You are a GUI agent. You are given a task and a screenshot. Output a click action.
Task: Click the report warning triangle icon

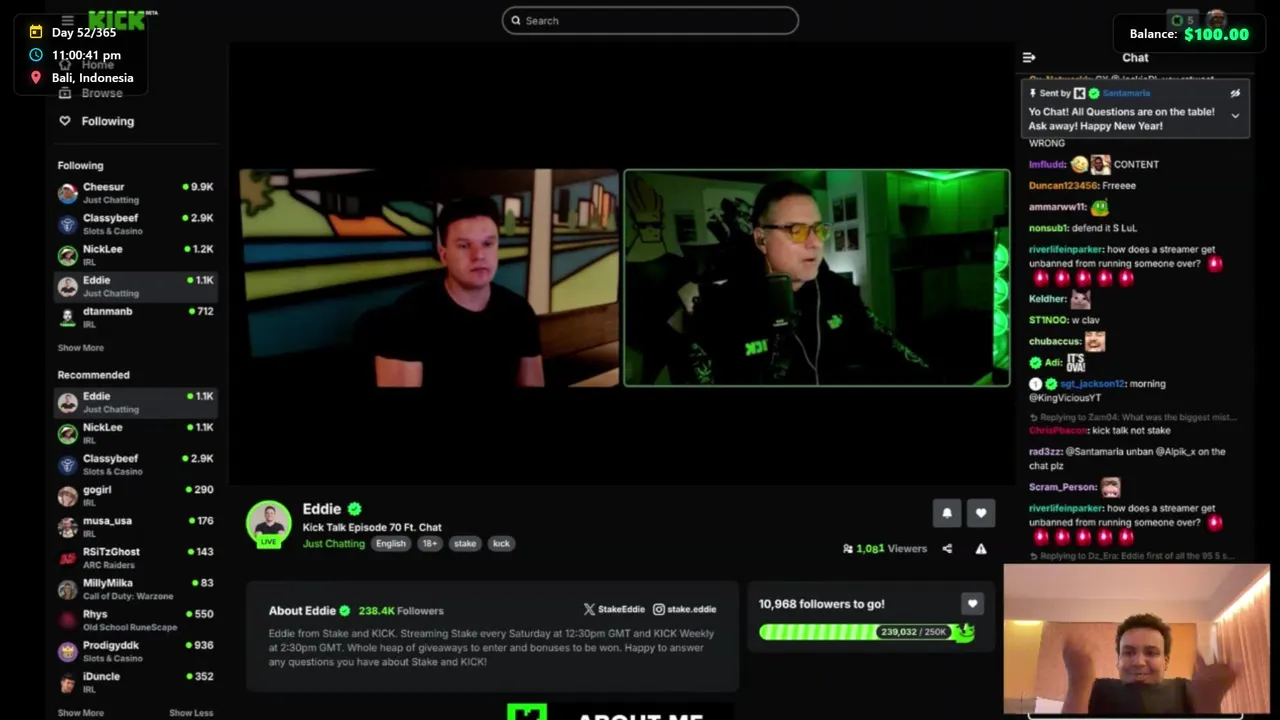[x=981, y=549]
